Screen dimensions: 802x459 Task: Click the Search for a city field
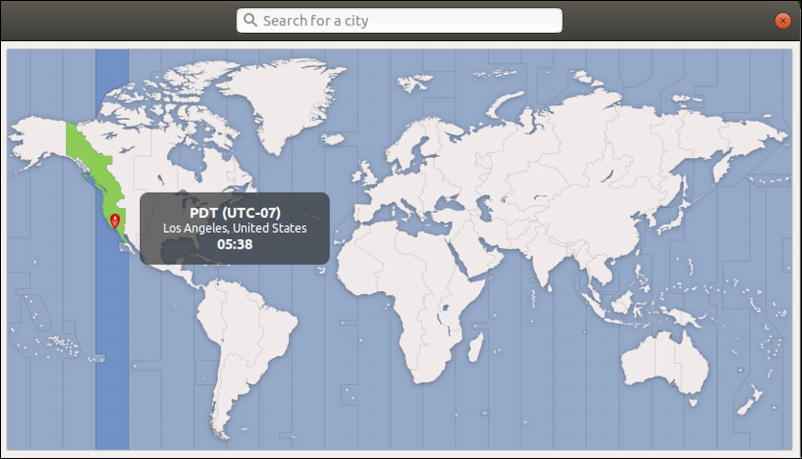pyautogui.click(x=399, y=20)
